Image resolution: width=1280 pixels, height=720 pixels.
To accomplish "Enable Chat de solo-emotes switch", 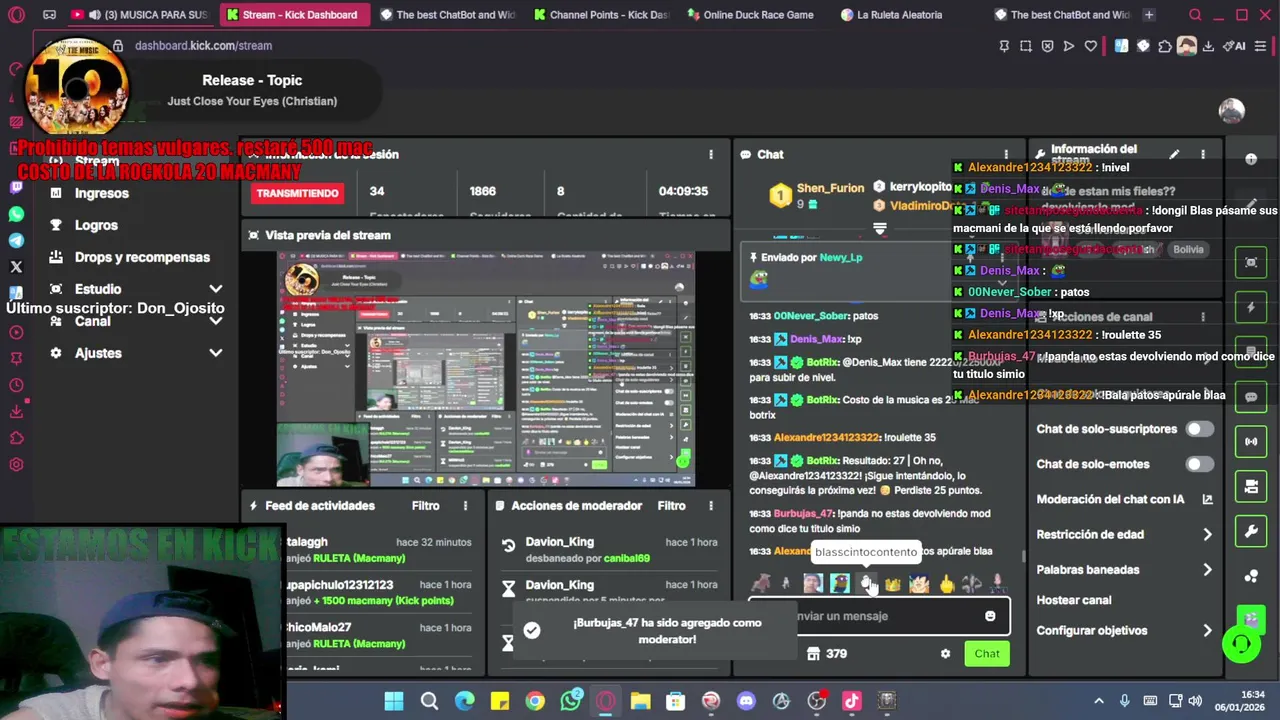I will [x=1199, y=464].
